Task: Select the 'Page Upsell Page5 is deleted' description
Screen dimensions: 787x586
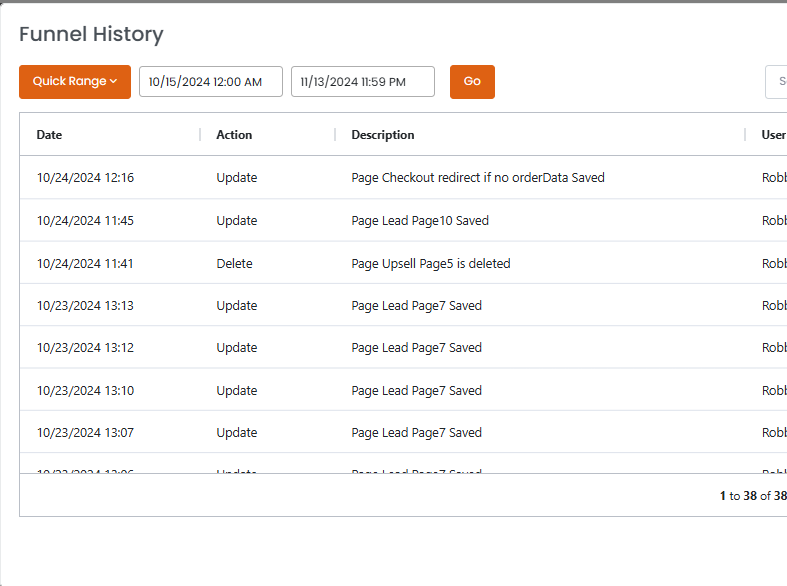Action: (x=431, y=264)
